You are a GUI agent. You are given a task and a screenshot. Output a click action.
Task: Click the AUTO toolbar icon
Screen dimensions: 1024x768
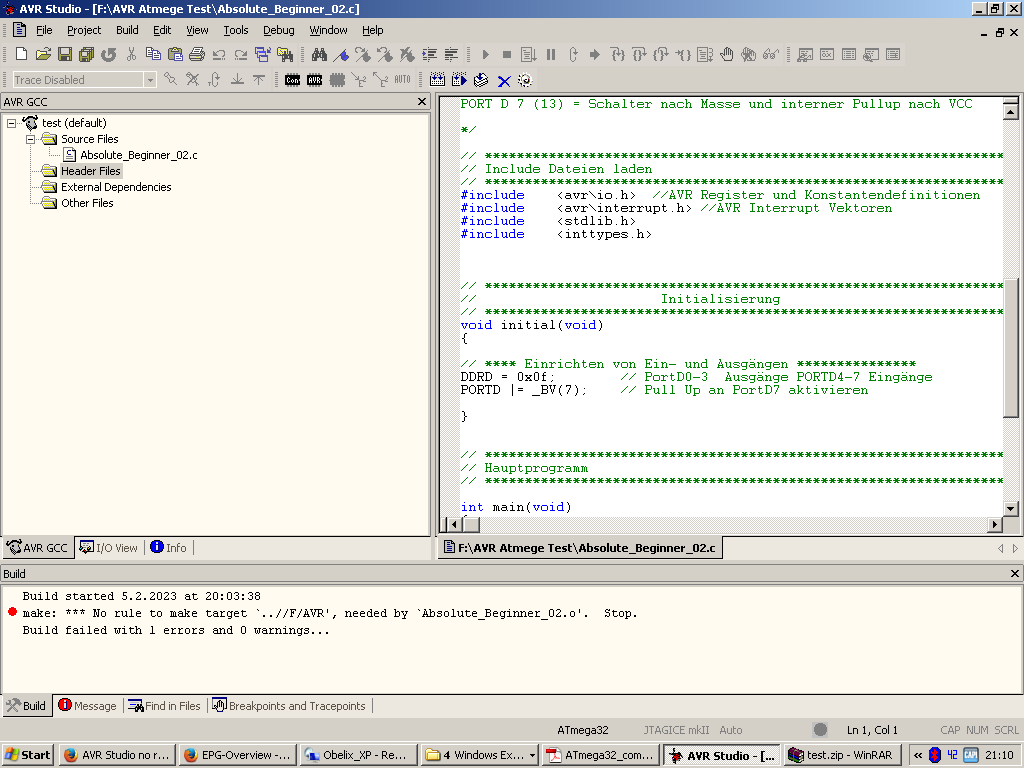point(402,80)
